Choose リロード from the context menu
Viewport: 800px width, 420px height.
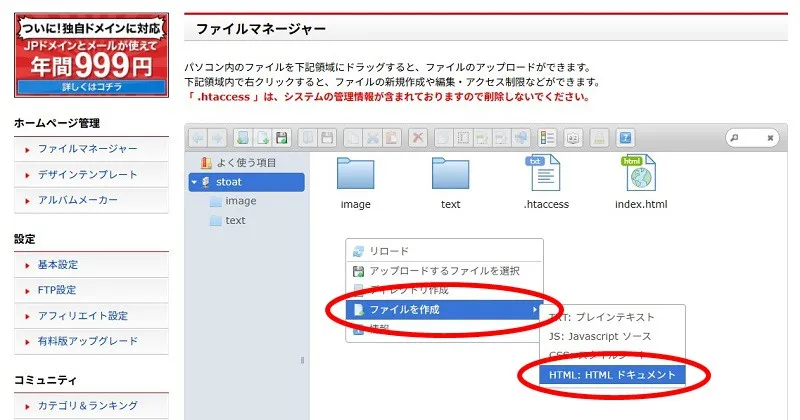pos(444,251)
